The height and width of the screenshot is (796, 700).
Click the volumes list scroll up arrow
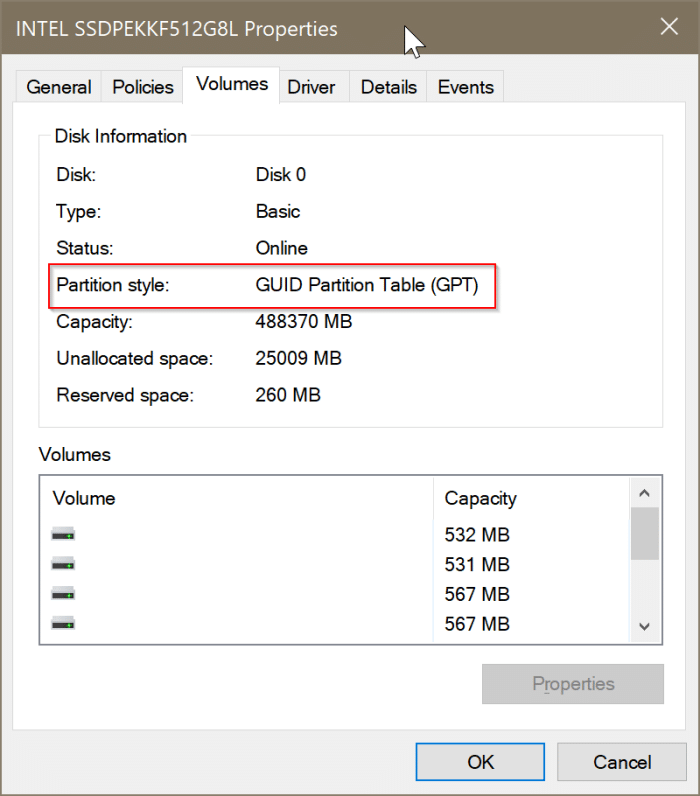tap(645, 493)
